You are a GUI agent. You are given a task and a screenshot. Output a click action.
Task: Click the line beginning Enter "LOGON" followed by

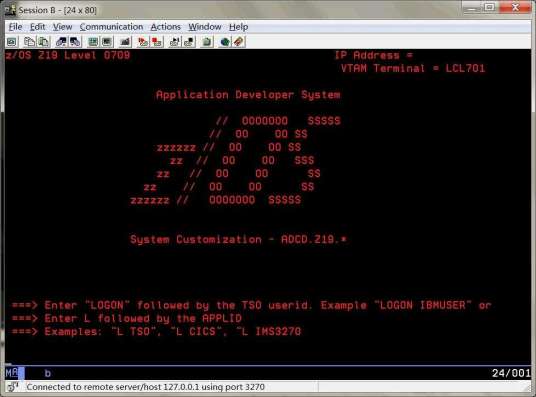(x=251, y=305)
